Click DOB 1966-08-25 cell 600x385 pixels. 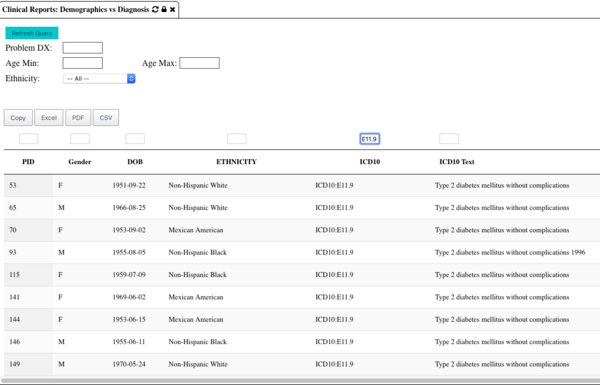(x=129, y=208)
